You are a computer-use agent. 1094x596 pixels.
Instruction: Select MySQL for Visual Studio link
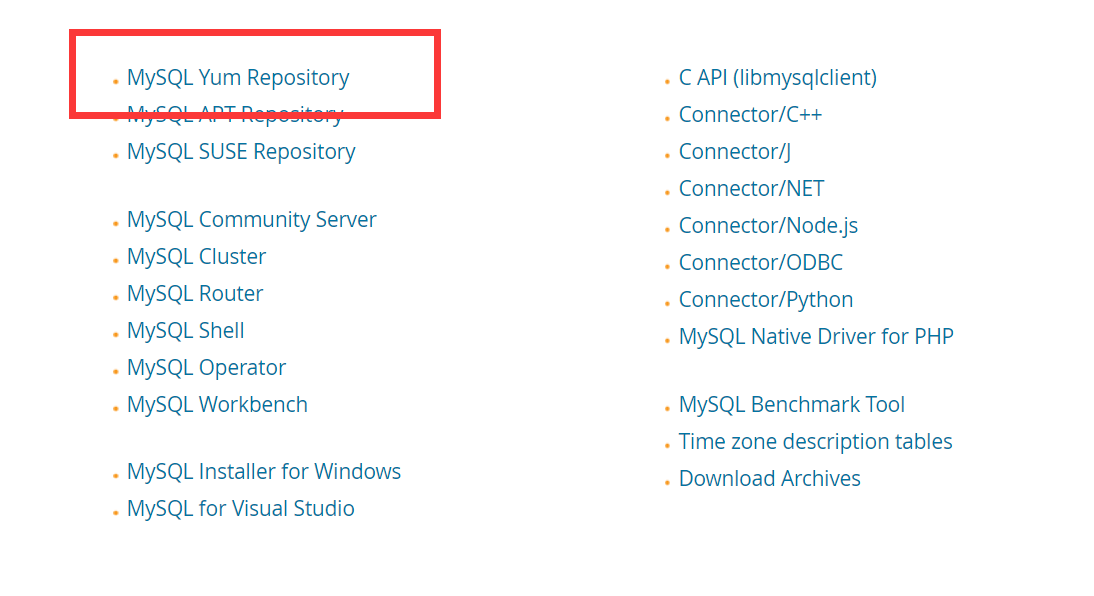pyautogui.click(x=240, y=508)
